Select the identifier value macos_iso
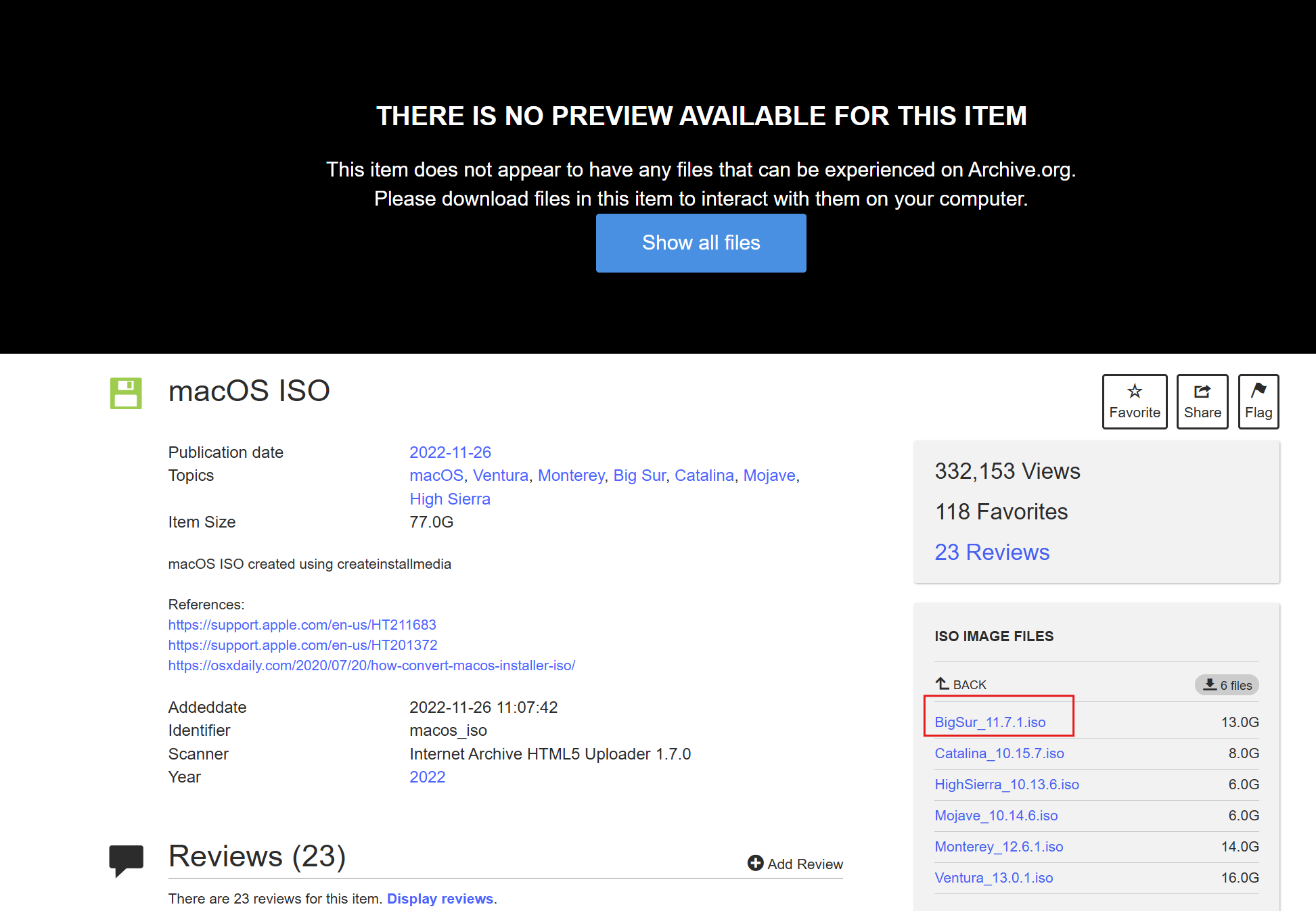 click(449, 730)
